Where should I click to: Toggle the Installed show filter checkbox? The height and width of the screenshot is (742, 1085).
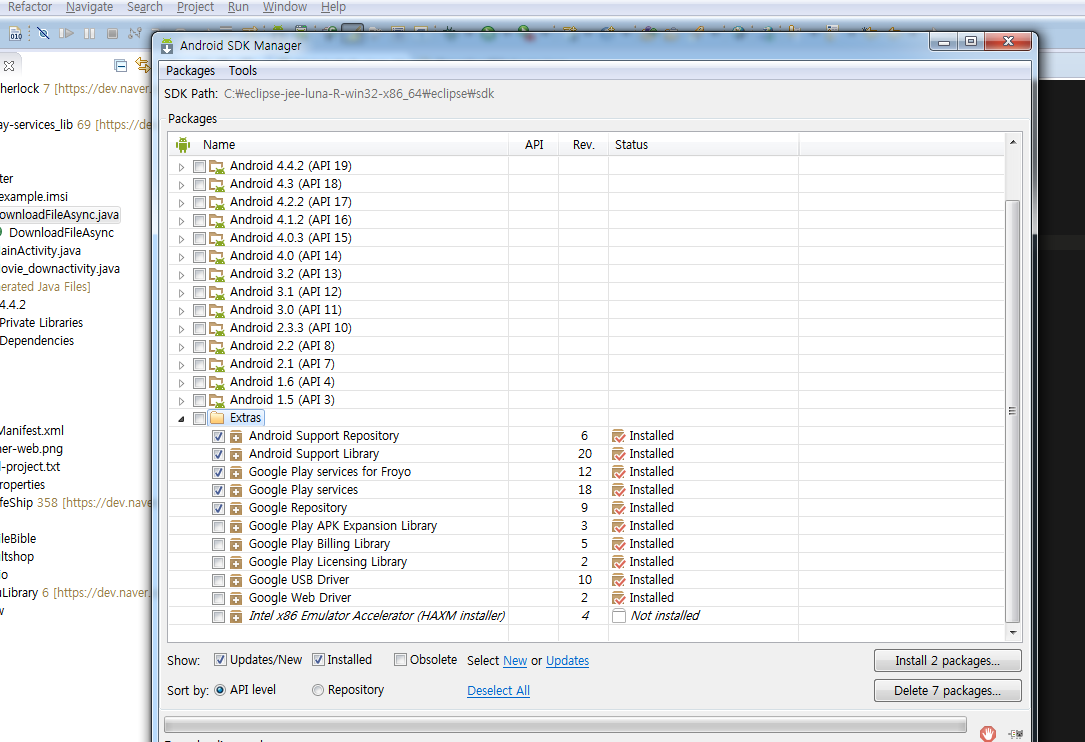[x=318, y=660]
